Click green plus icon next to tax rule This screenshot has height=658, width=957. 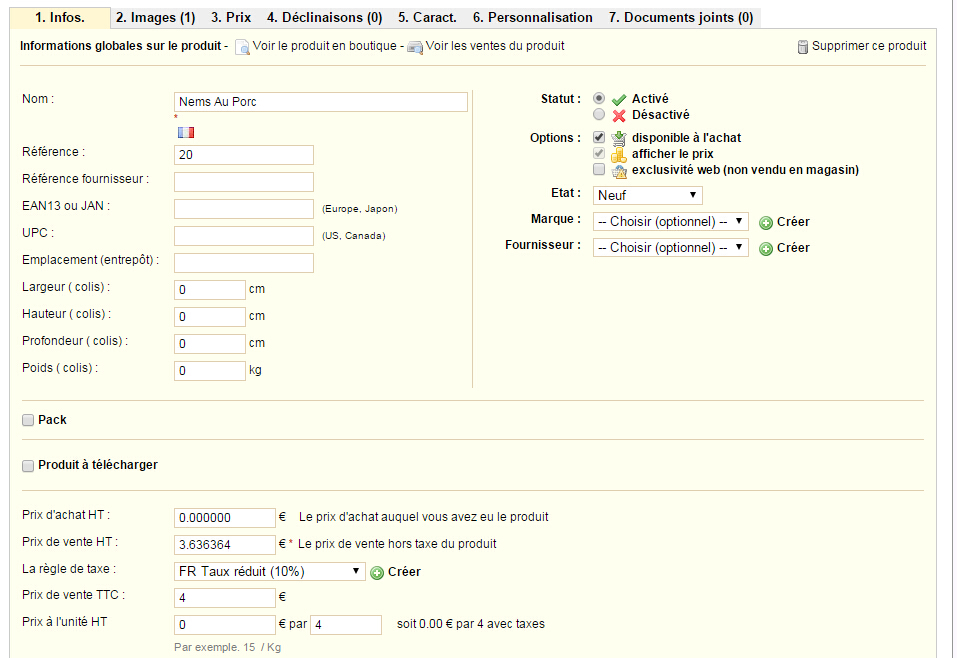click(x=377, y=573)
